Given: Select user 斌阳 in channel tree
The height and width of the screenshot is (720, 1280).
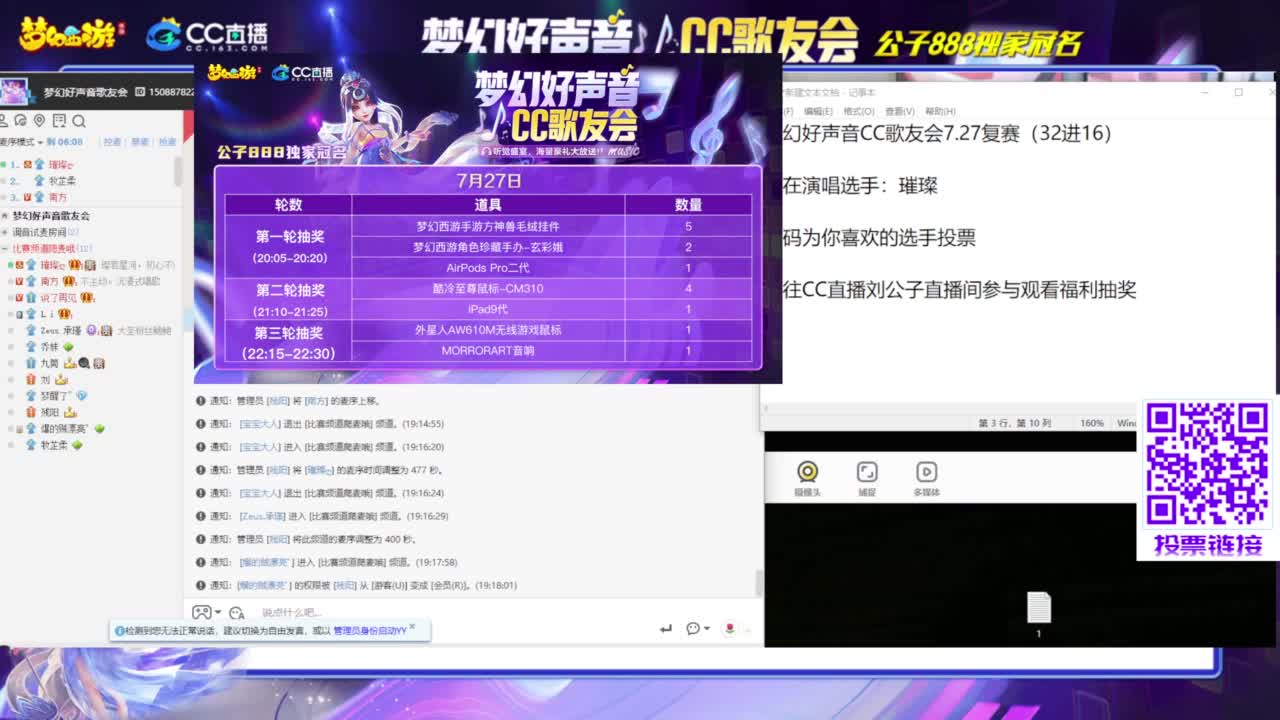Looking at the screenshot, I should (49, 412).
